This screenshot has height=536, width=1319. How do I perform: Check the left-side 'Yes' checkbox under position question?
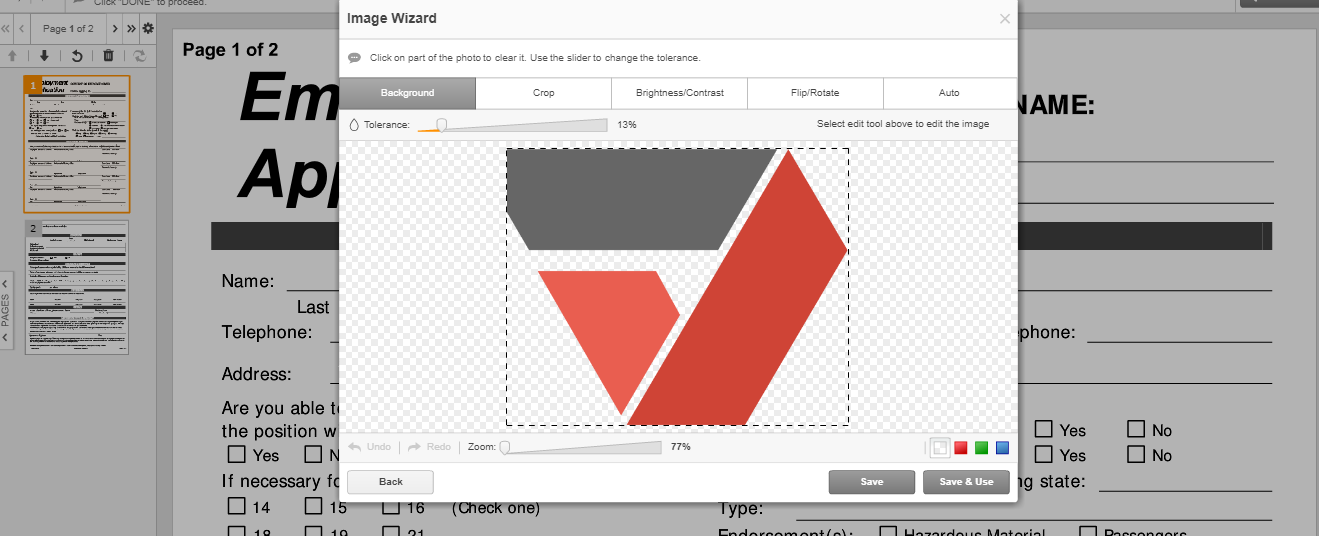[237, 454]
